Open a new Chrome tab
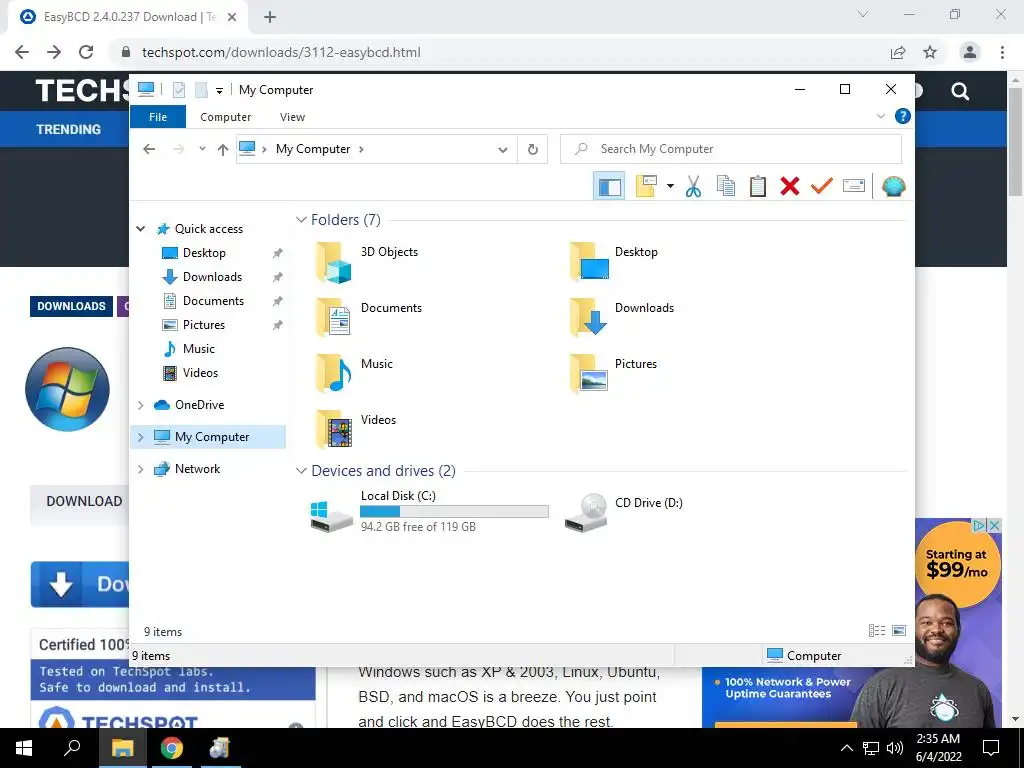Image resolution: width=1024 pixels, height=768 pixels. pos(270,17)
